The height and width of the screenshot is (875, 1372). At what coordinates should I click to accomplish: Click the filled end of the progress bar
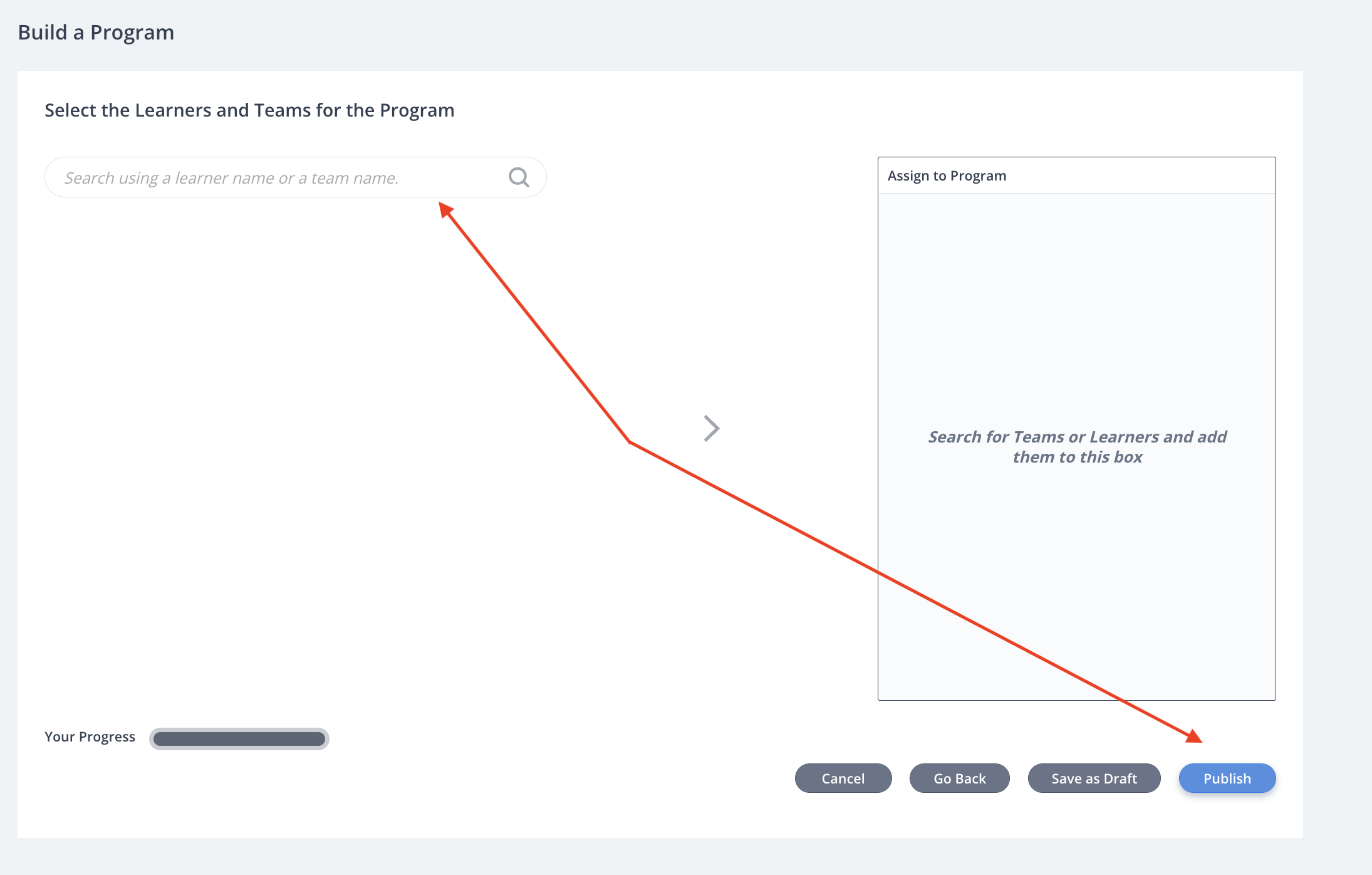(x=316, y=739)
